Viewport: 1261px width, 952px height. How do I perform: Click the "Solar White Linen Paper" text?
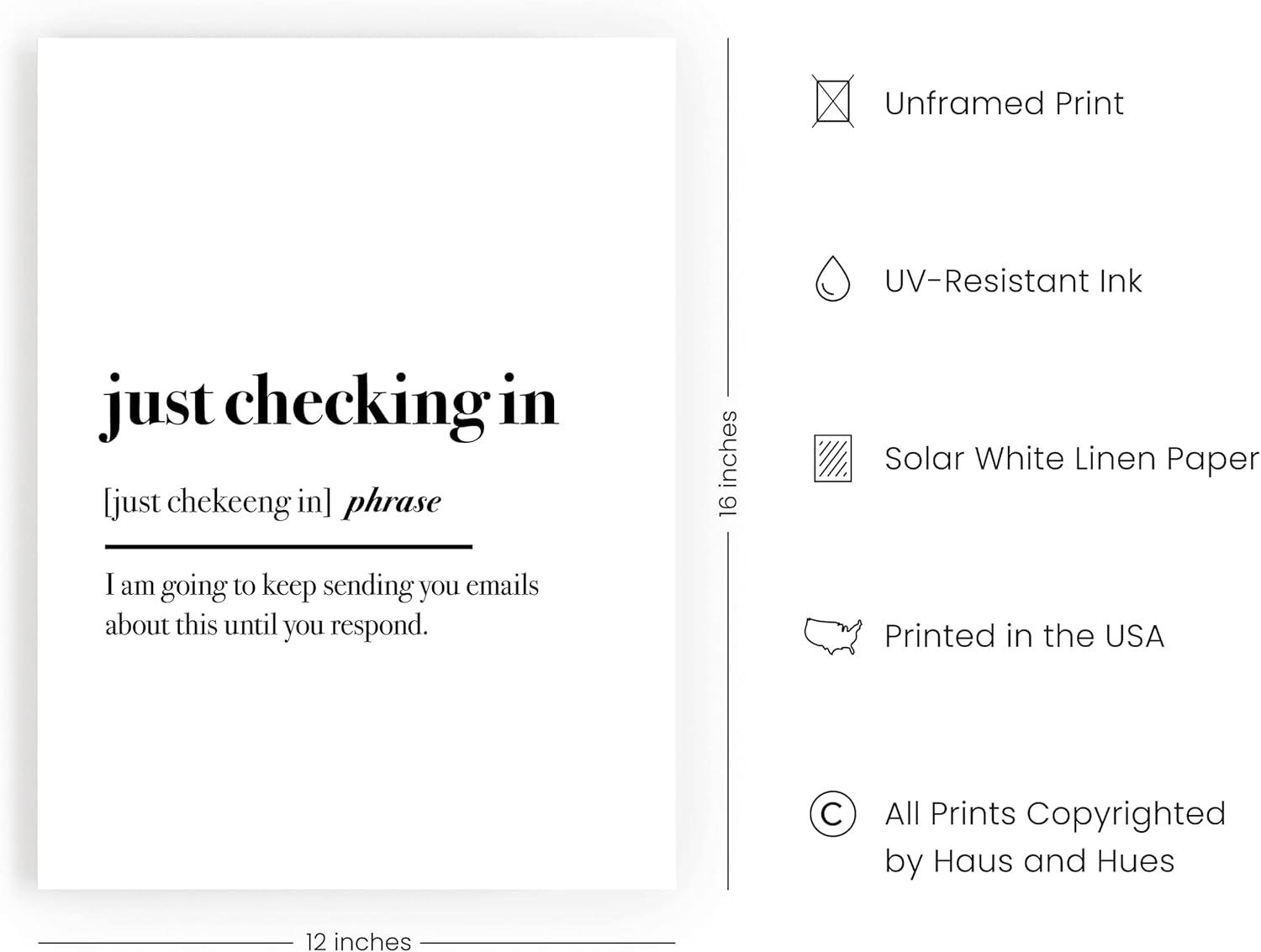[1072, 459]
